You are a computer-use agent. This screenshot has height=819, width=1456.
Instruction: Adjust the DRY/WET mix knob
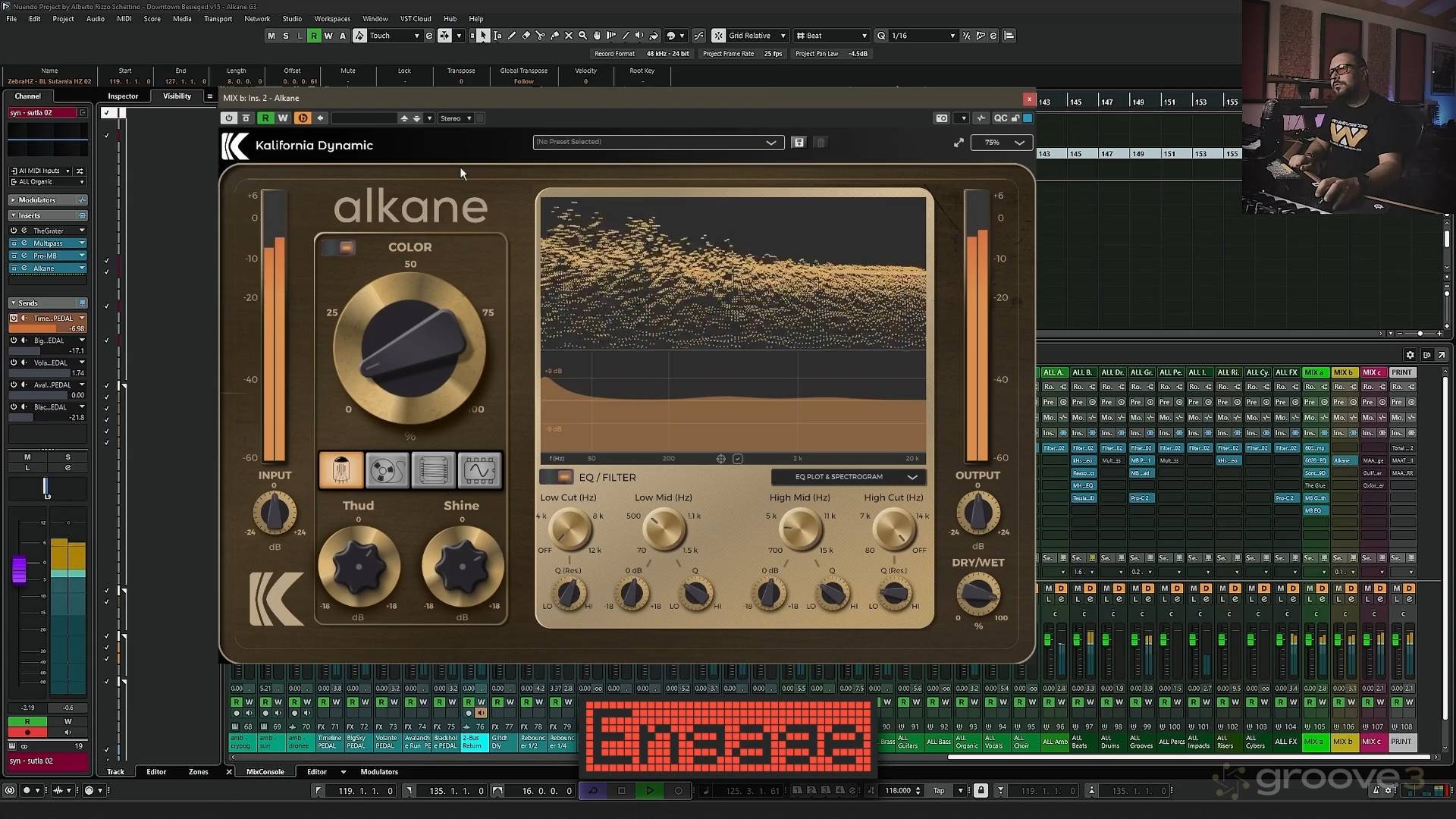(978, 595)
